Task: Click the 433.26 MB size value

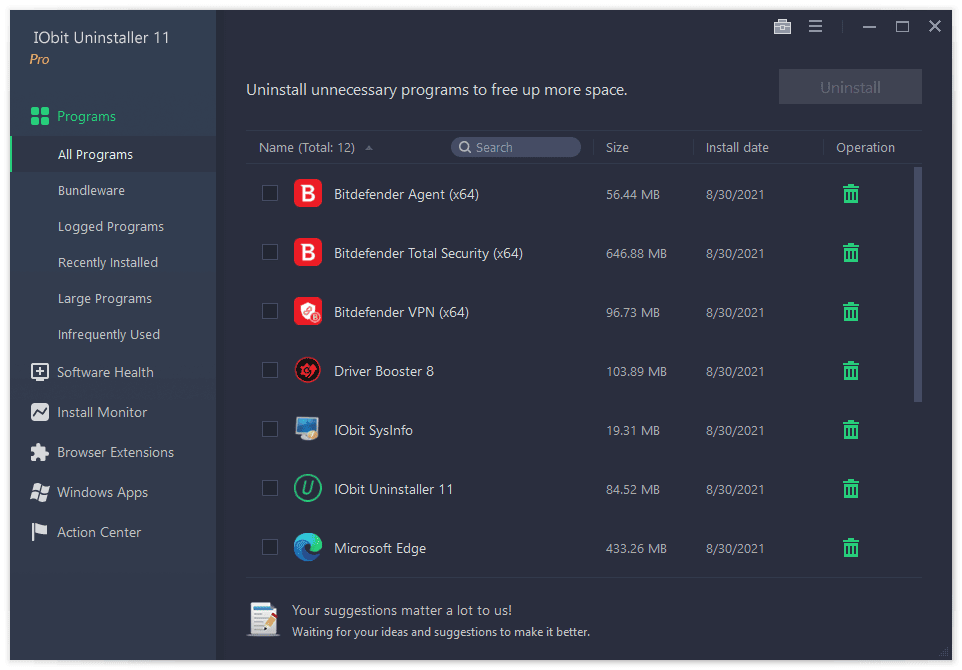Action: point(636,548)
